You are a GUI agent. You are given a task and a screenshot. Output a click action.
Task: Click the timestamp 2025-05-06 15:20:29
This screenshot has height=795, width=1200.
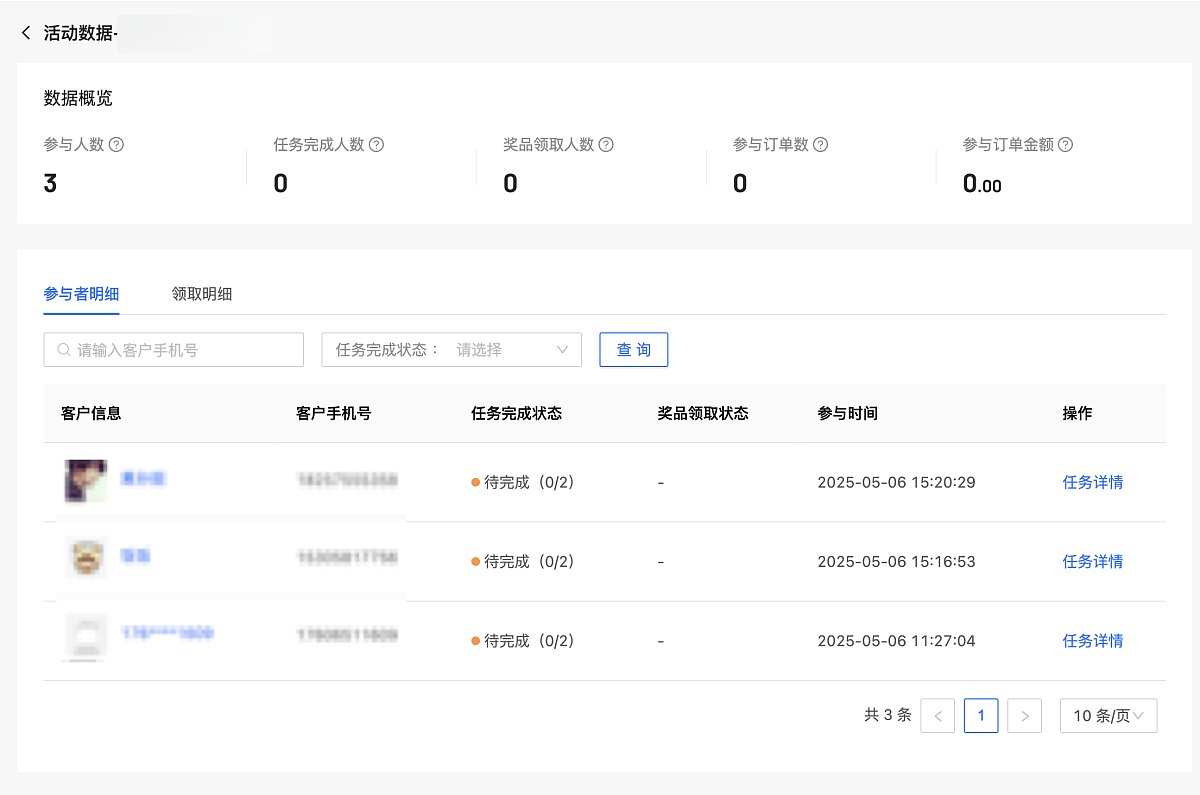coord(896,482)
